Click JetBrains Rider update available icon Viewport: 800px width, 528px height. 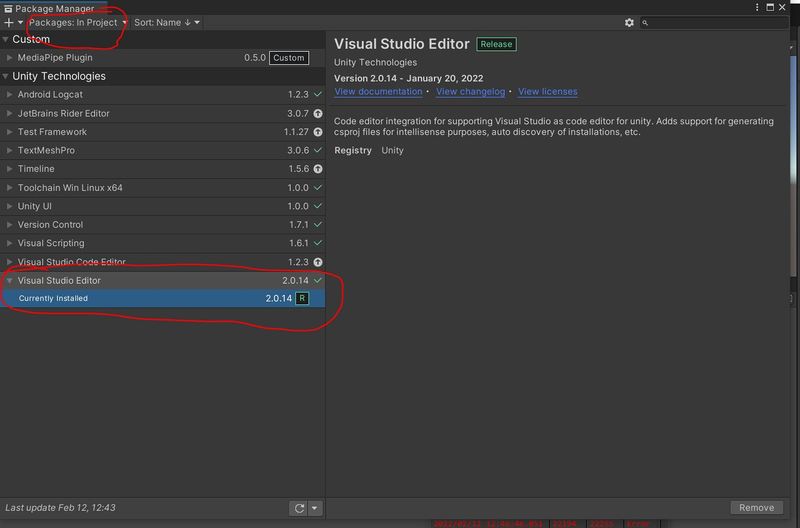point(318,113)
